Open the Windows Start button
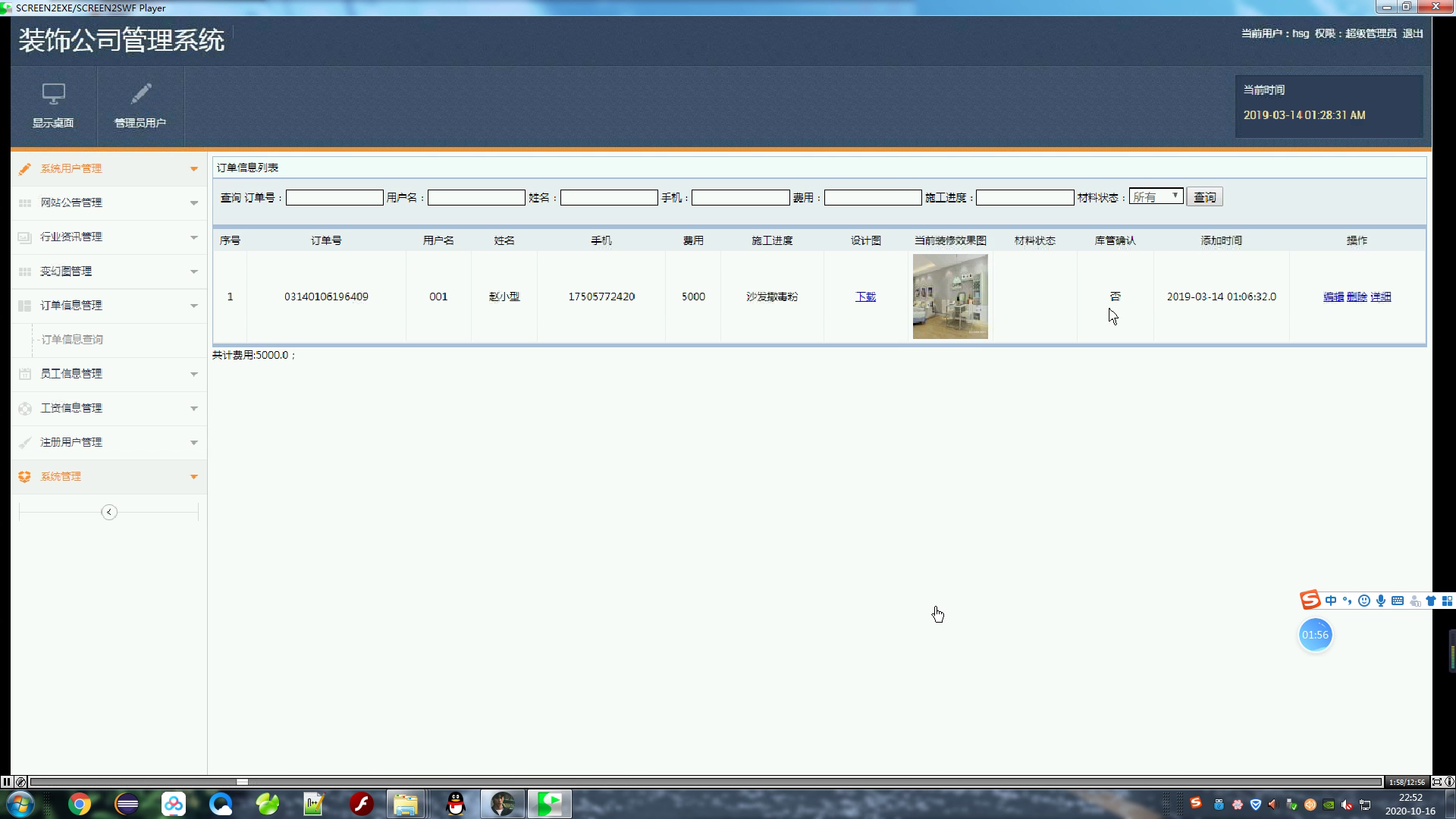Viewport: 1456px width, 819px height. point(20,804)
